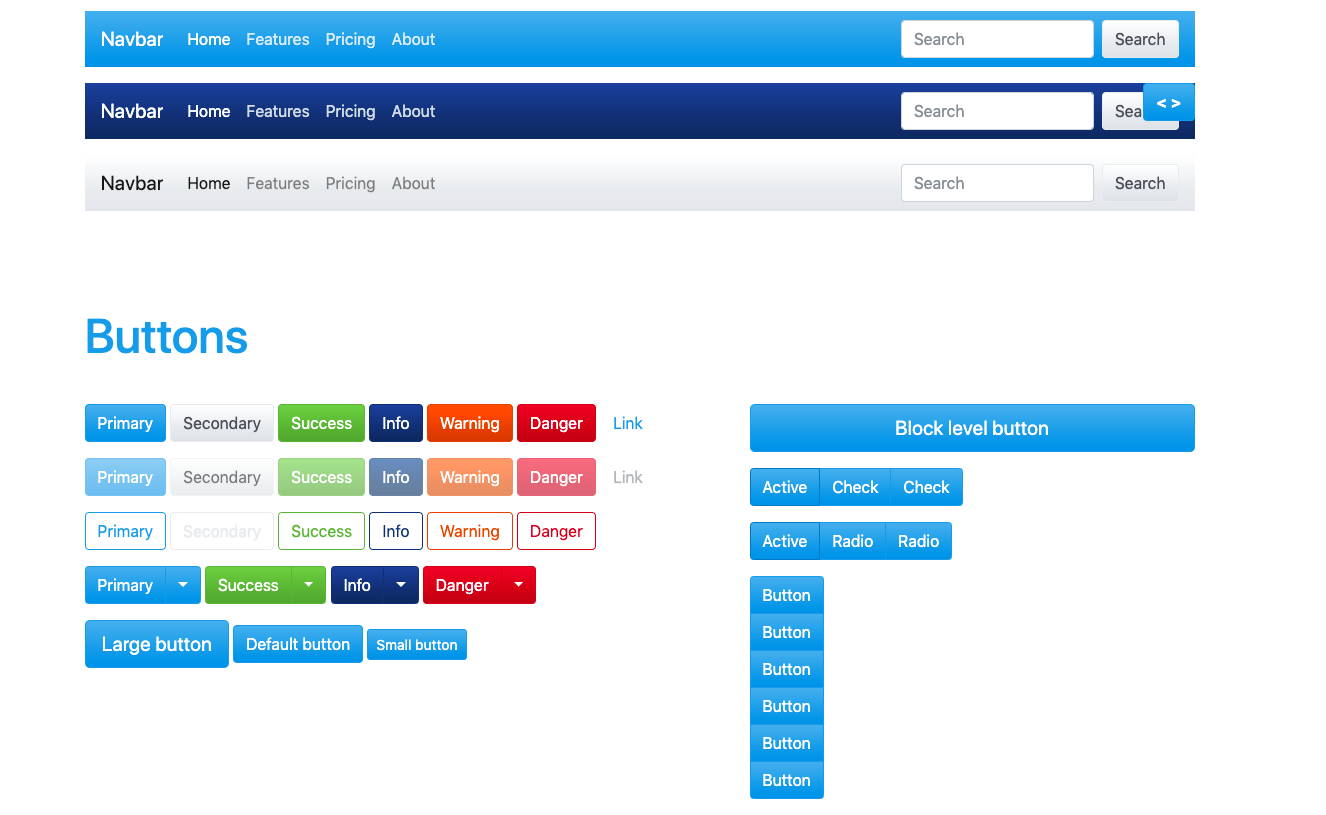The height and width of the screenshot is (815, 1326).
Task: Click Features in the light blue navbar
Action: (278, 39)
